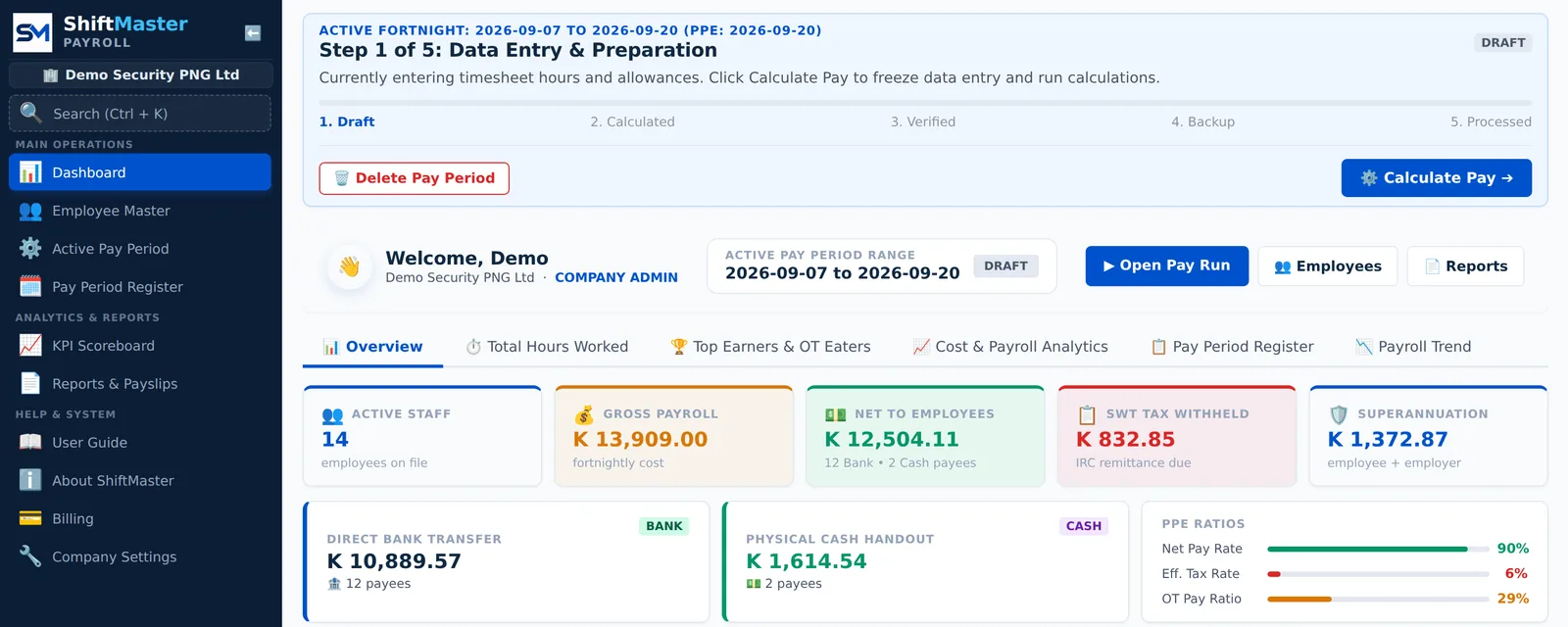Switch to Top Earners & OT Eaters tab
The width and height of the screenshot is (1568, 627).
click(x=770, y=347)
